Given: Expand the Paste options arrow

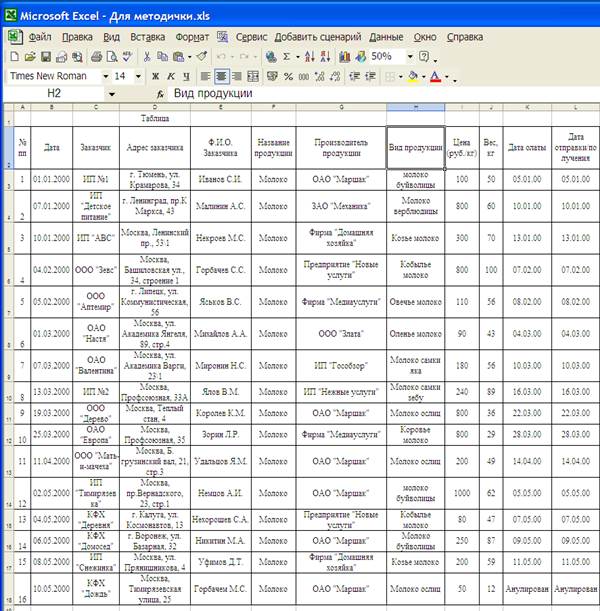Looking at the screenshot, I should (x=190, y=57).
